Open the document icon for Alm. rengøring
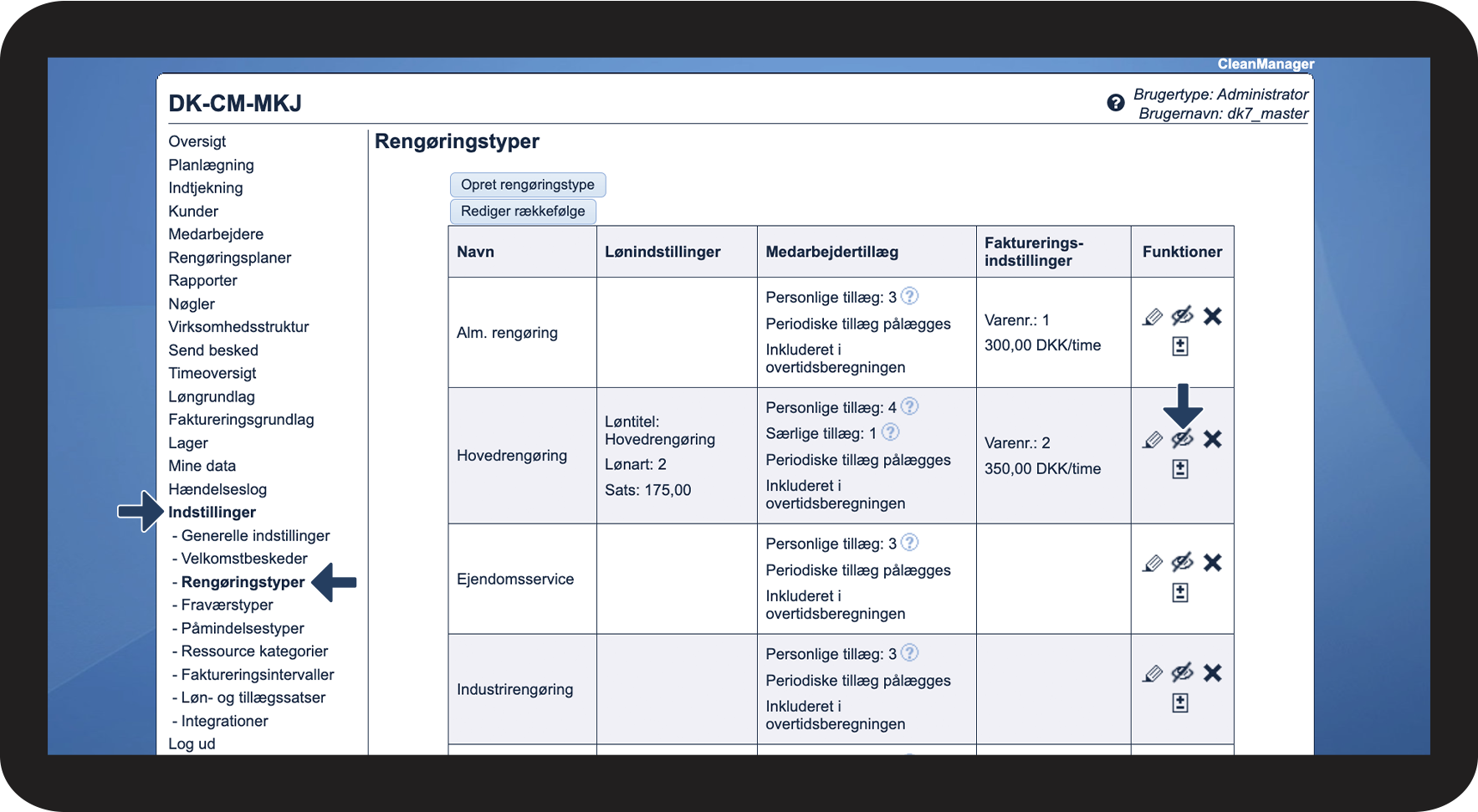The image size is (1478, 812). pyautogui.click(x=1180, y=346)
